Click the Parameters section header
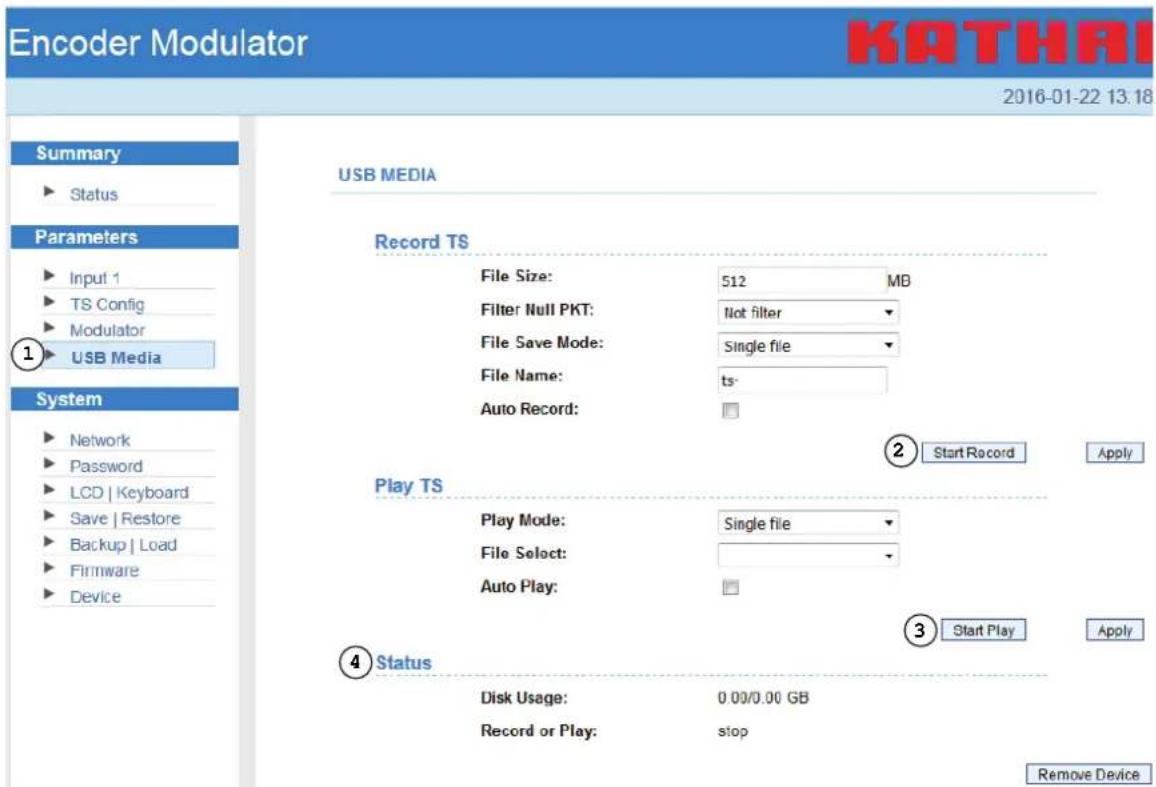Viewport: 1156px width, 787px height. (x=125, y=237)
